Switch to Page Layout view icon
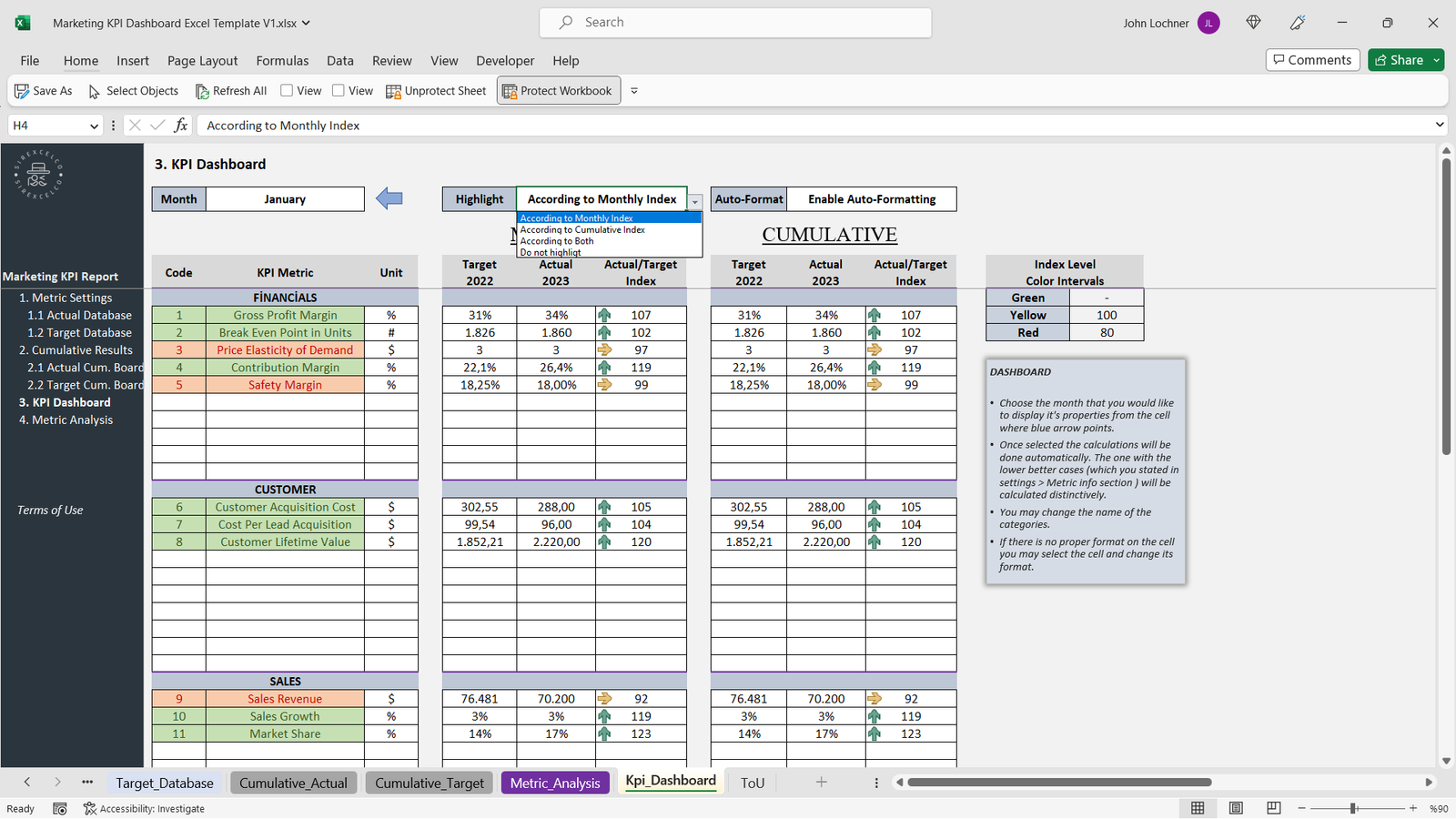Viewport: 1456px width, 819px height. click(x=1236, y=808)
